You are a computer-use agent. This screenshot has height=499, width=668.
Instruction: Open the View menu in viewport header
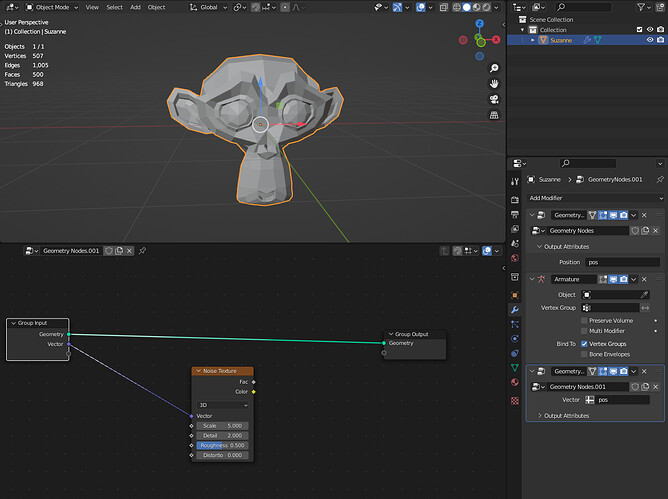pos(92,7)
